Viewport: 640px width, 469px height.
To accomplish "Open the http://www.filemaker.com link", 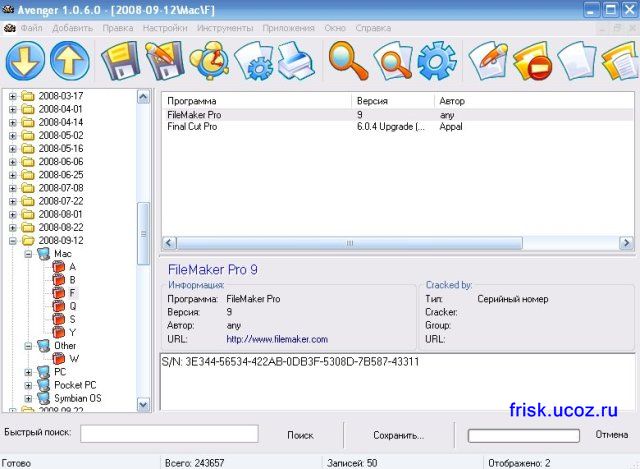I will tap(277, 339).
